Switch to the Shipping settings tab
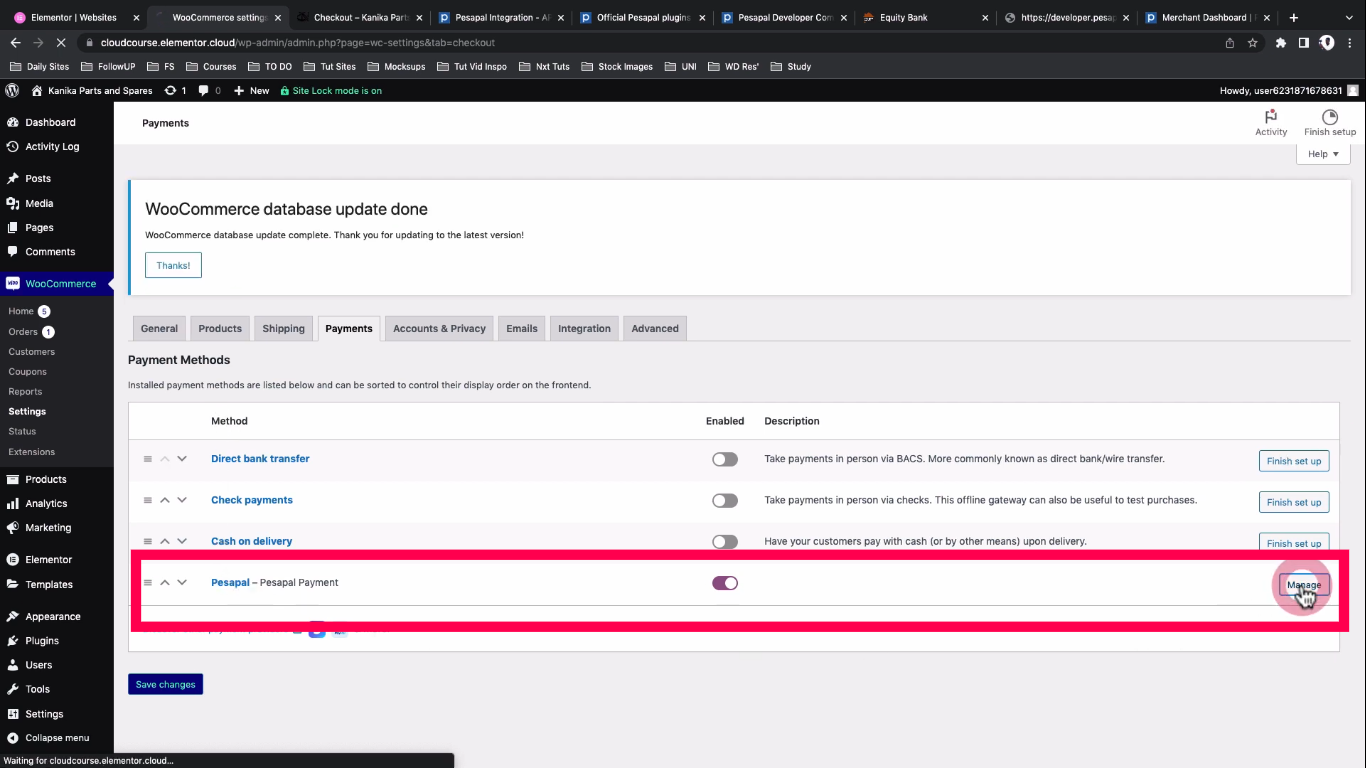The image size is (1366, 768). point(283,328)
